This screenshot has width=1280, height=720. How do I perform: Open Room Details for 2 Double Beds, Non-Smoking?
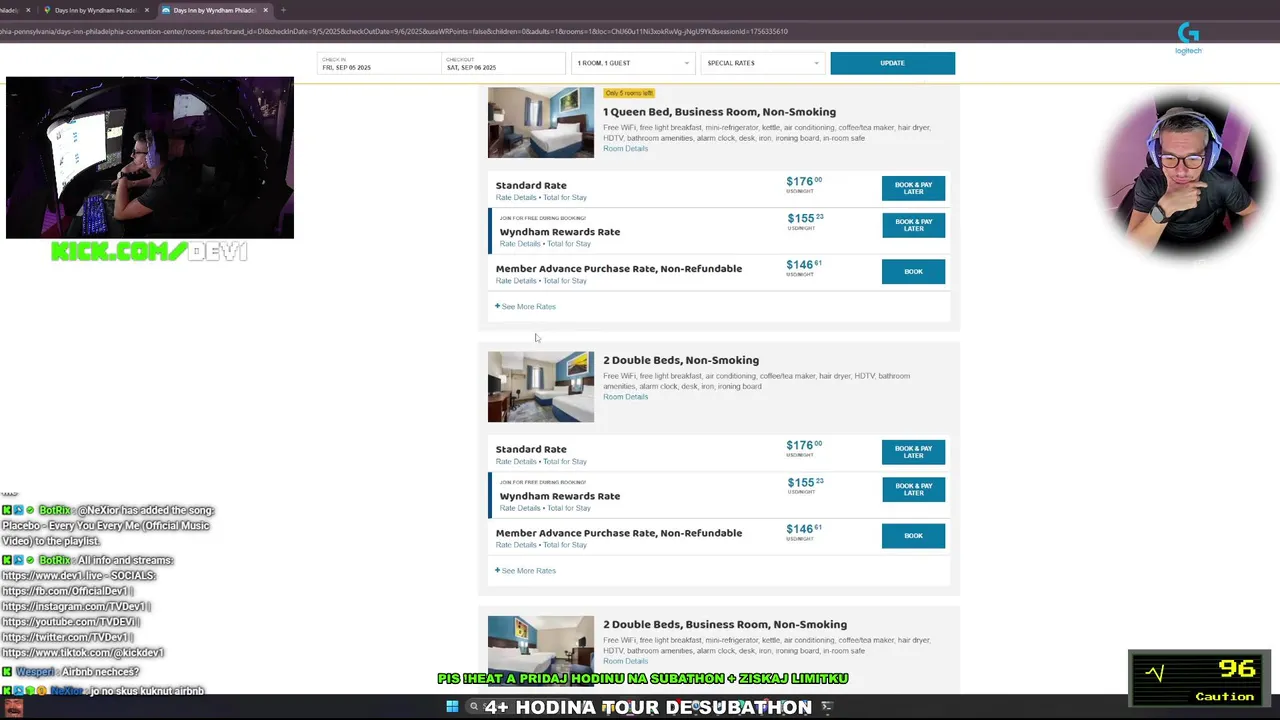coord(625,397)
